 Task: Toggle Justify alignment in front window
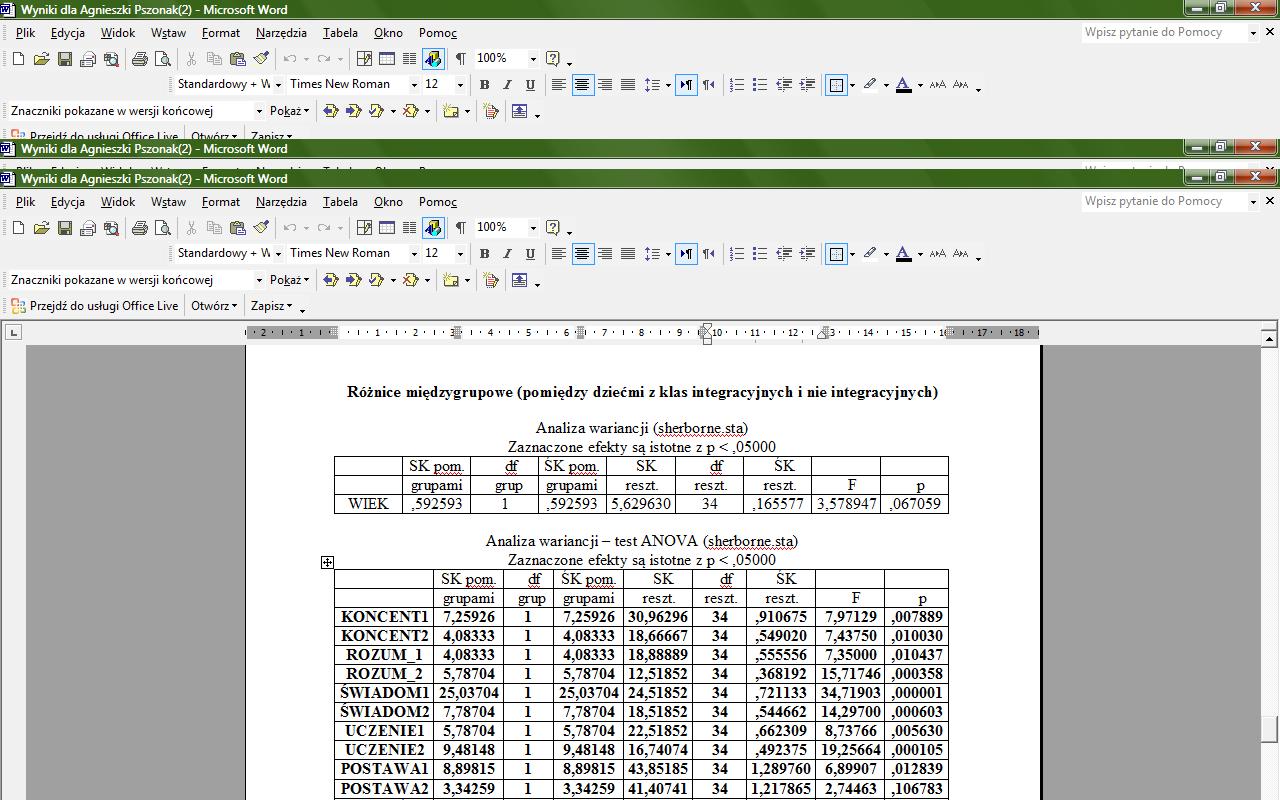(628, 254)
